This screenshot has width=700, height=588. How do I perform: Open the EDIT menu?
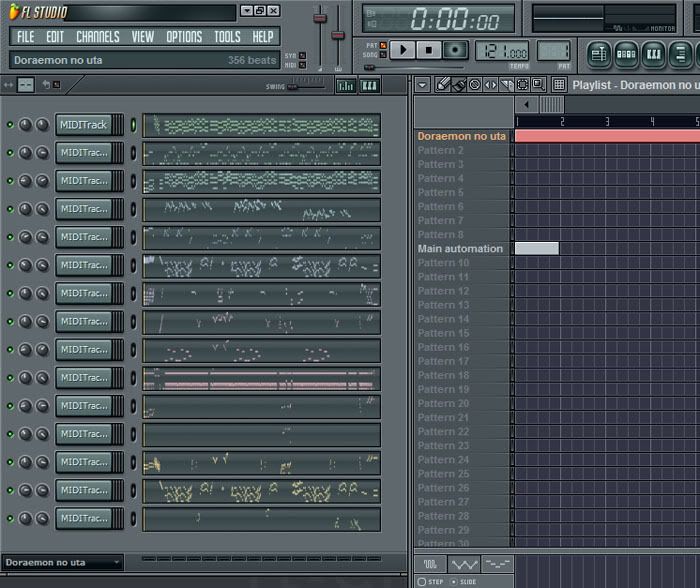click(55, 37)
